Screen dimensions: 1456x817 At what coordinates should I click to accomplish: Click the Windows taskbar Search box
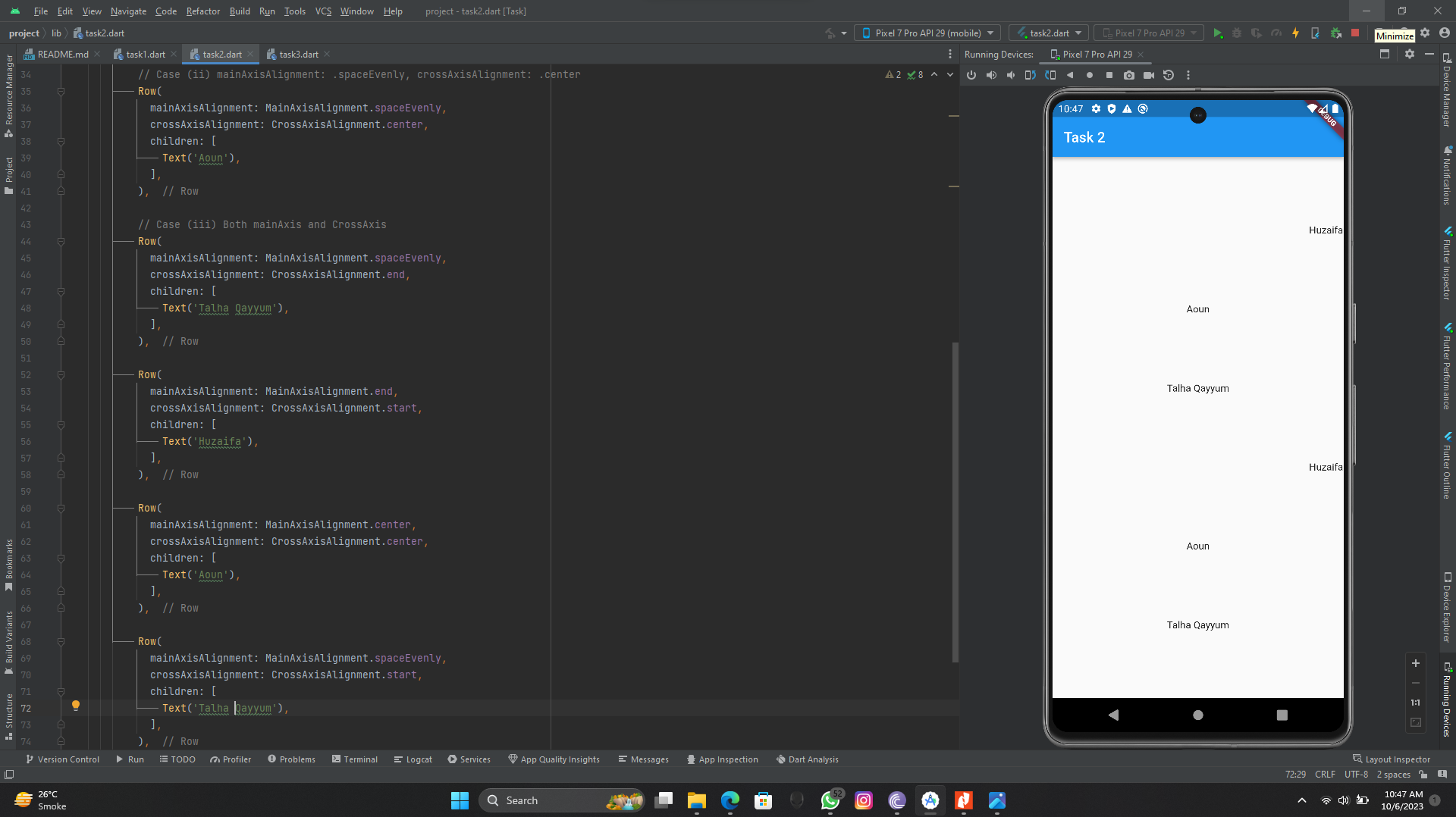click(562, 800)
